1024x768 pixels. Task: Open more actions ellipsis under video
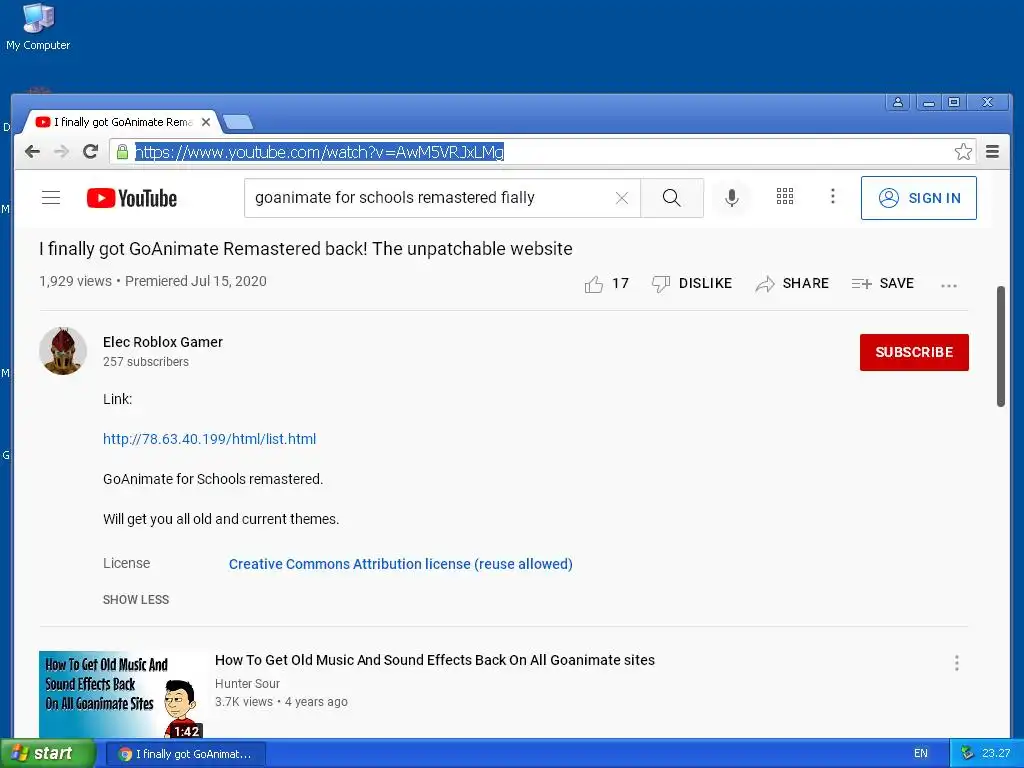coord(949,285)
